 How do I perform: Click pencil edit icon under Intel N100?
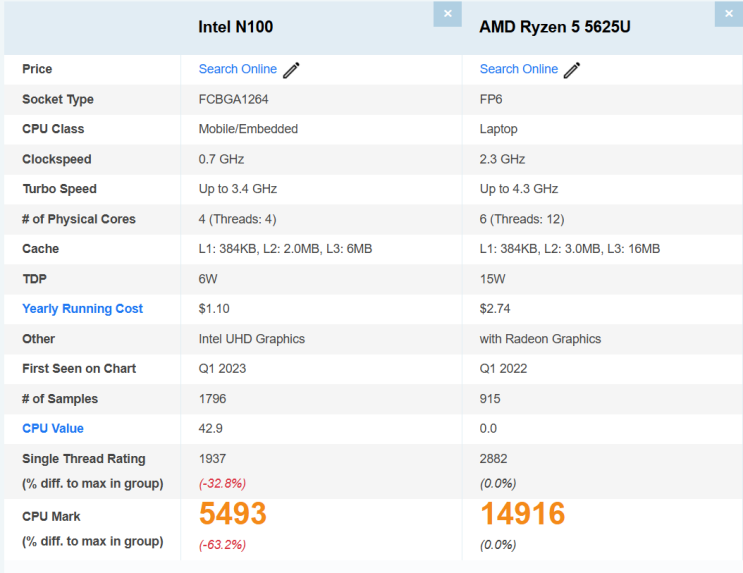(x=291, y=70)
